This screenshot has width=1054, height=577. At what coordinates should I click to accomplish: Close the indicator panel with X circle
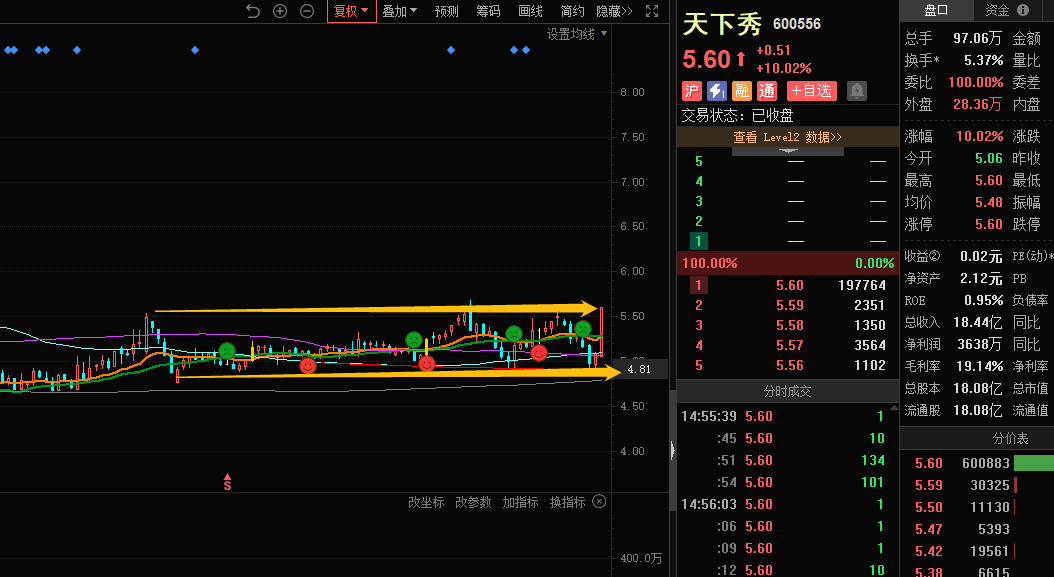[x=598, y=502]
